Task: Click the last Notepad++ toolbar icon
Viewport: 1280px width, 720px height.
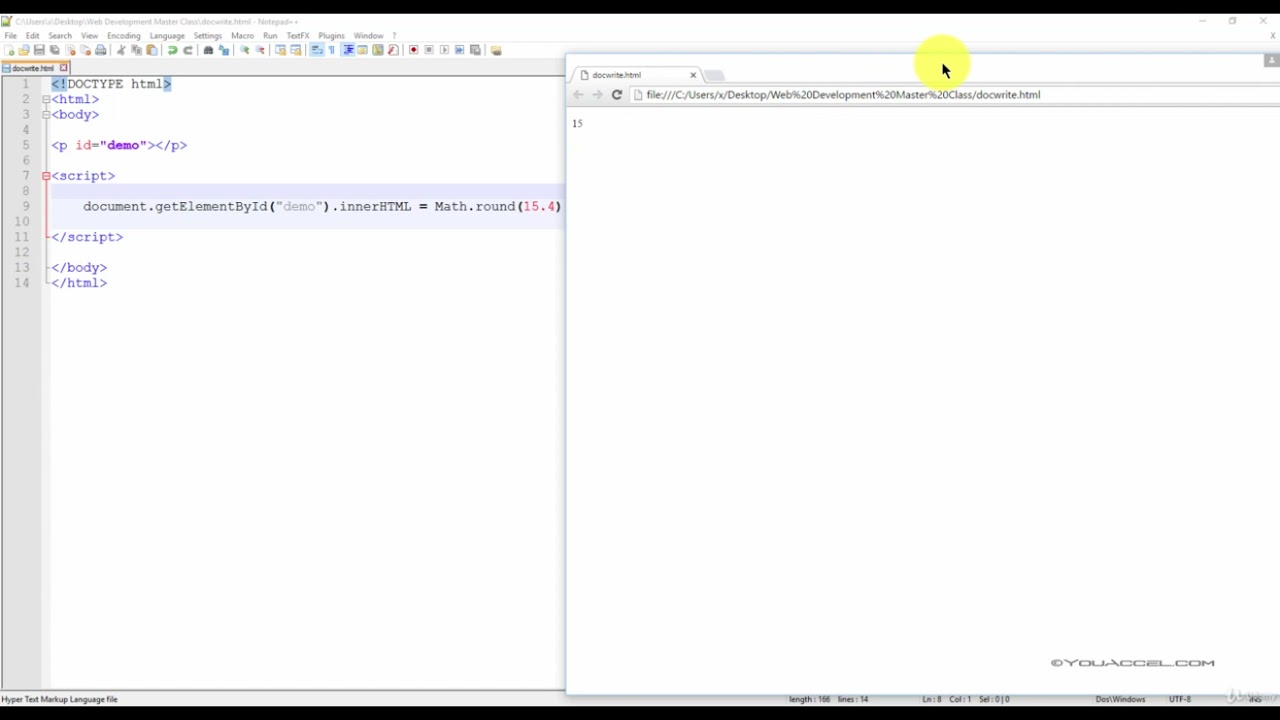Action: pos(495,50)
